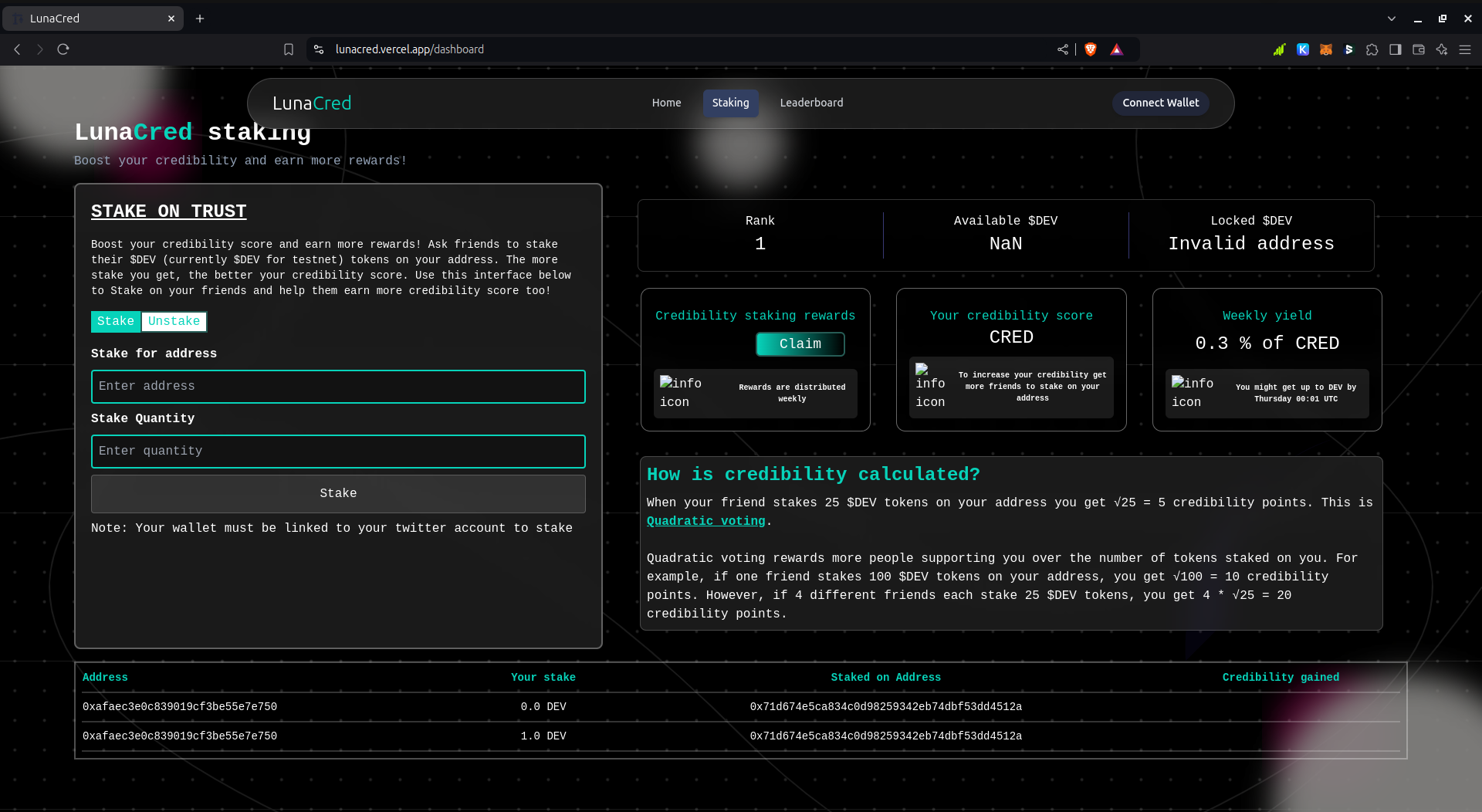This screenshot has width=1482, height=812.
Task: Click the browser forward arrow
Action: [40, 49]
